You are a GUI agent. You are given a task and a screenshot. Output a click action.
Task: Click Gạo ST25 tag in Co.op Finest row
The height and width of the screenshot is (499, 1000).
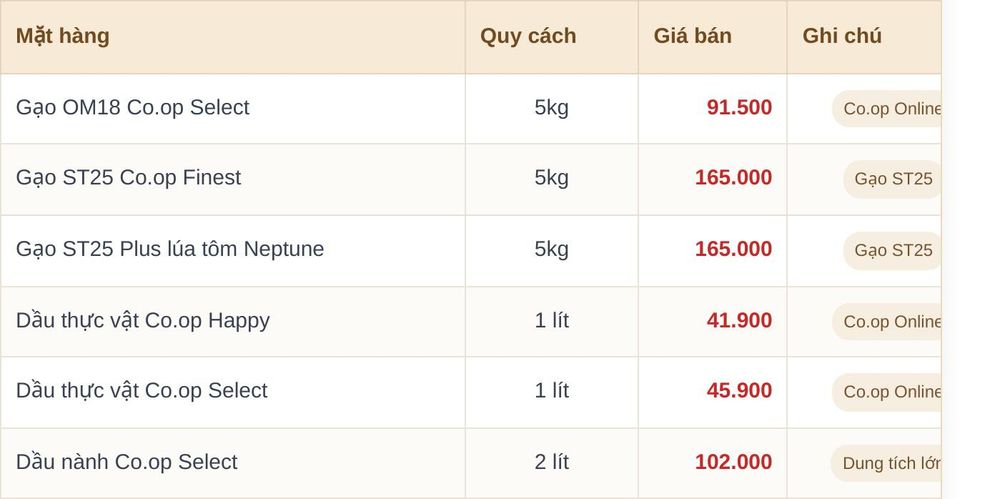(893, 179)
